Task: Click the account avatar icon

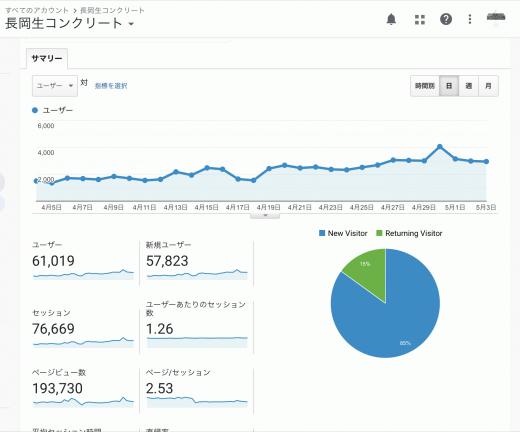Action: tap(496, 17)
